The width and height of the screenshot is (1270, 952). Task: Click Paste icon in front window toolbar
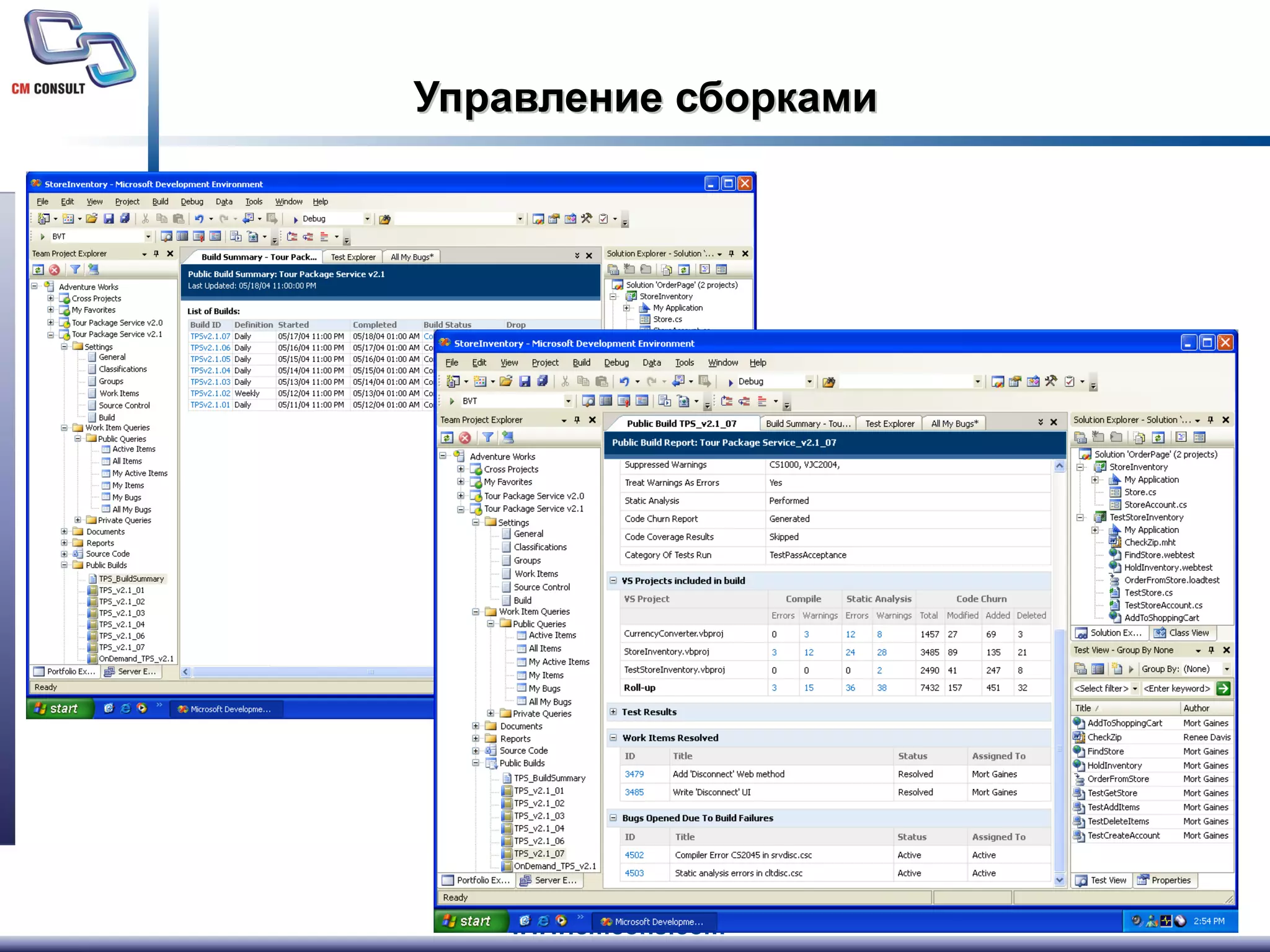[x=601, y=382]
